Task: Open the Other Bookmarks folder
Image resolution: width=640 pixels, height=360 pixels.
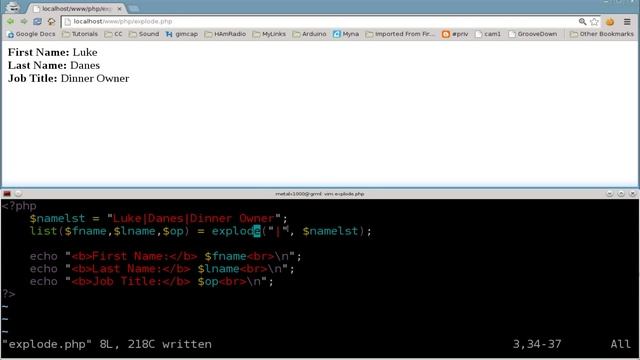Action: [602, 34]
